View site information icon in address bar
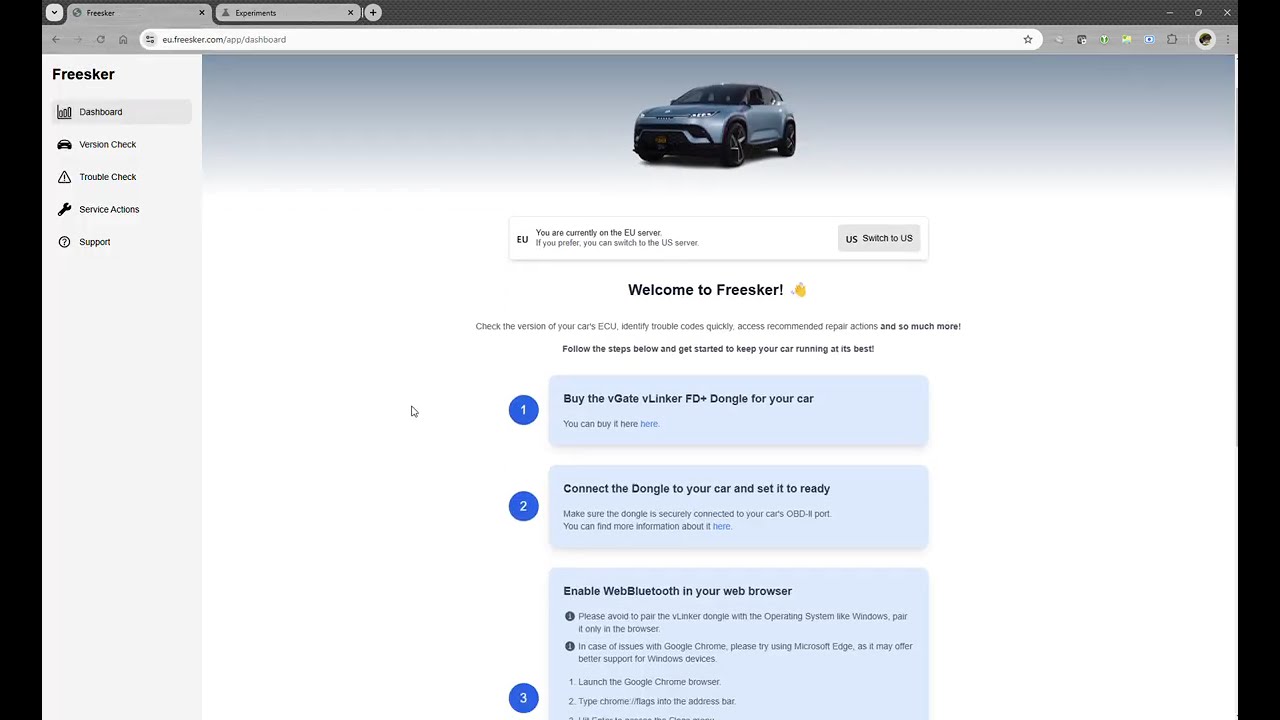The image size is (1280, 720). 150,39
